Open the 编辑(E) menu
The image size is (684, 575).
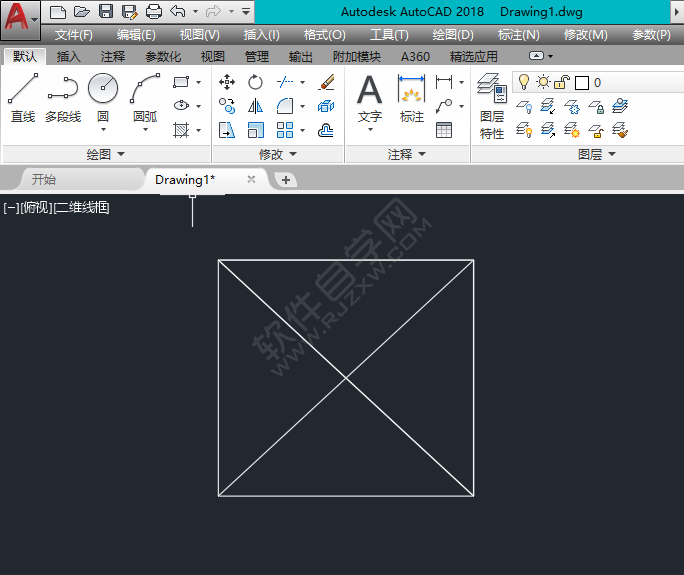[x=136, y=35]
